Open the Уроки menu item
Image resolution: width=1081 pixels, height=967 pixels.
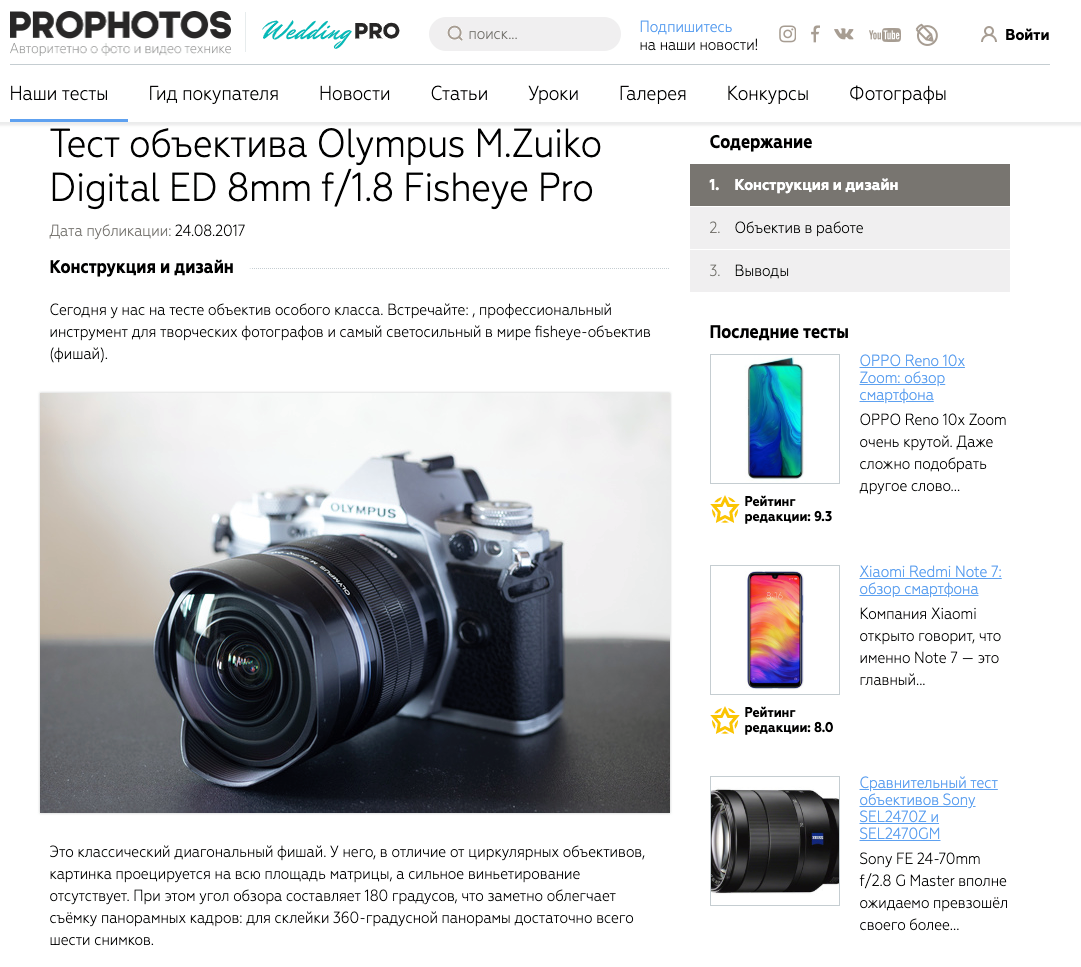pyautogui.click(x=553, y=94)
